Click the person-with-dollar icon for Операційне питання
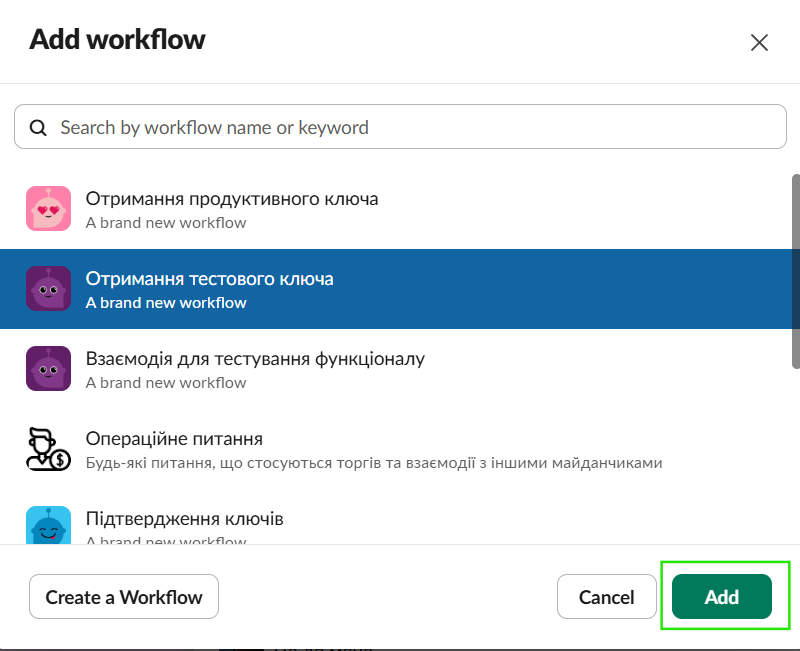The width and height of the screenshot is (800, 651). point(48,449)
